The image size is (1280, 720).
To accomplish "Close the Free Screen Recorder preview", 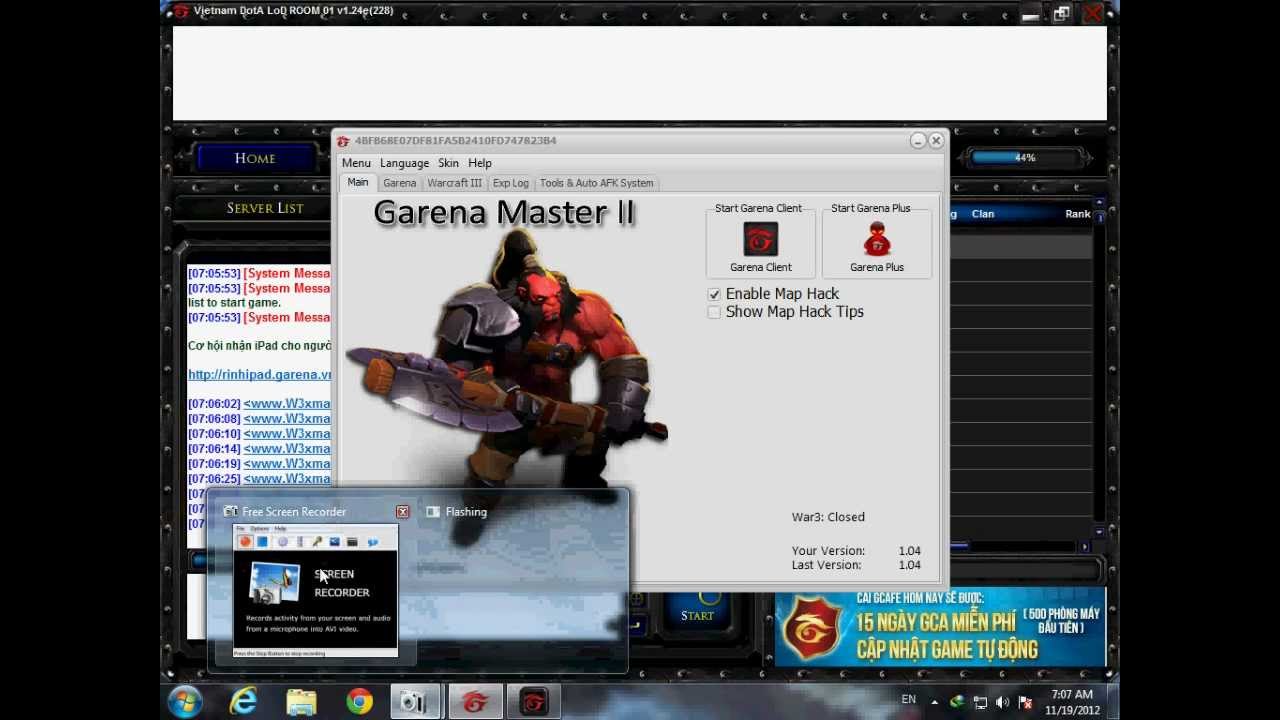I will coord(402,512).
